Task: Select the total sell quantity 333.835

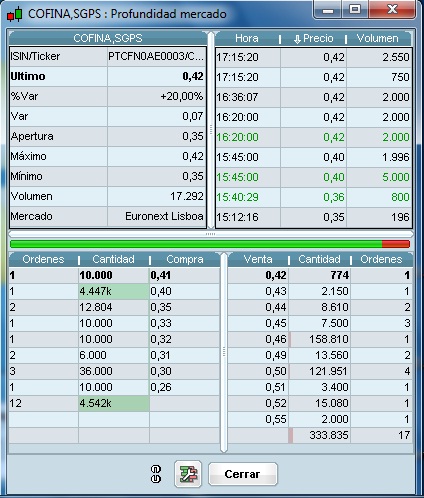Action: pos(329,435)
